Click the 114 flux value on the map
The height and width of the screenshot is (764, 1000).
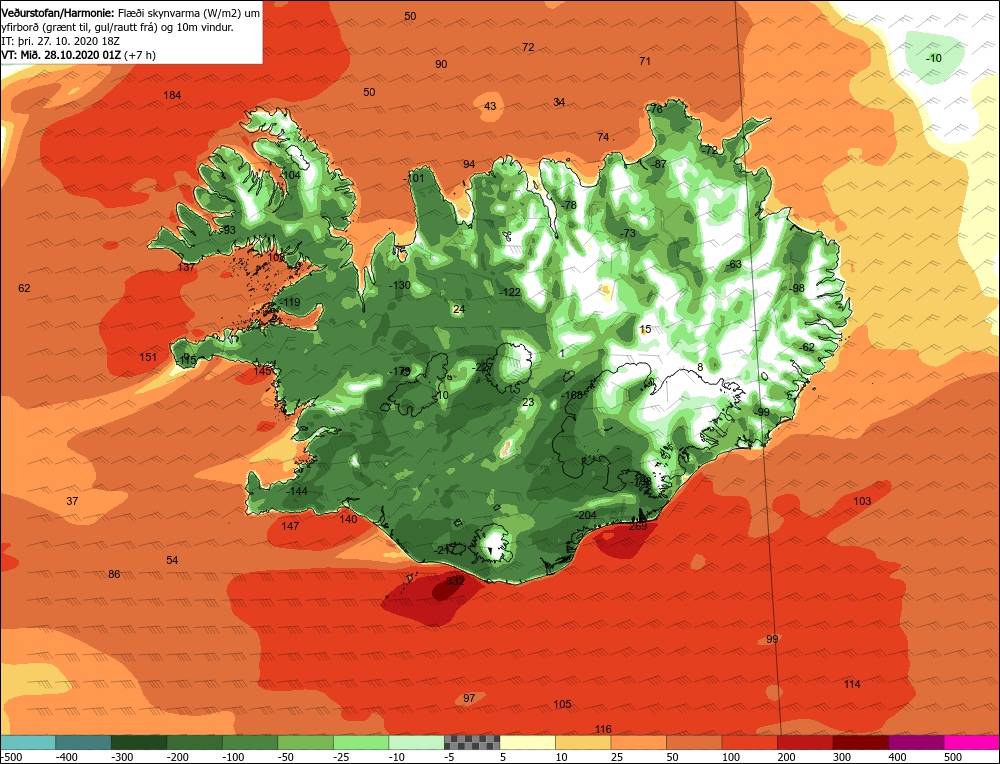(x=852, y=684)
